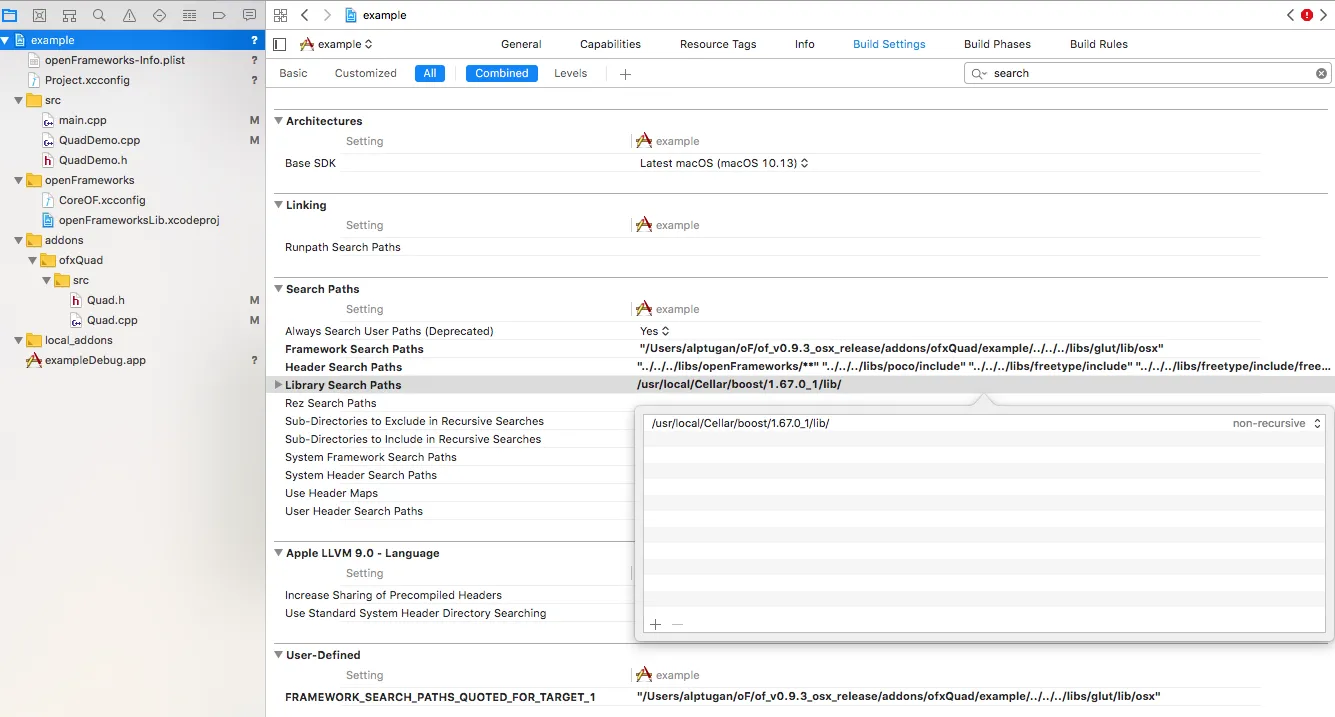
Task: Select CoreOF.xcconfig file
Action: 102,200
